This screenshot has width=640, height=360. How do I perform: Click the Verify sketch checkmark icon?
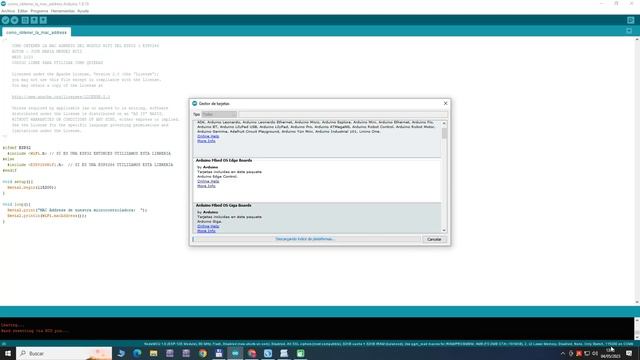(5, 20)
